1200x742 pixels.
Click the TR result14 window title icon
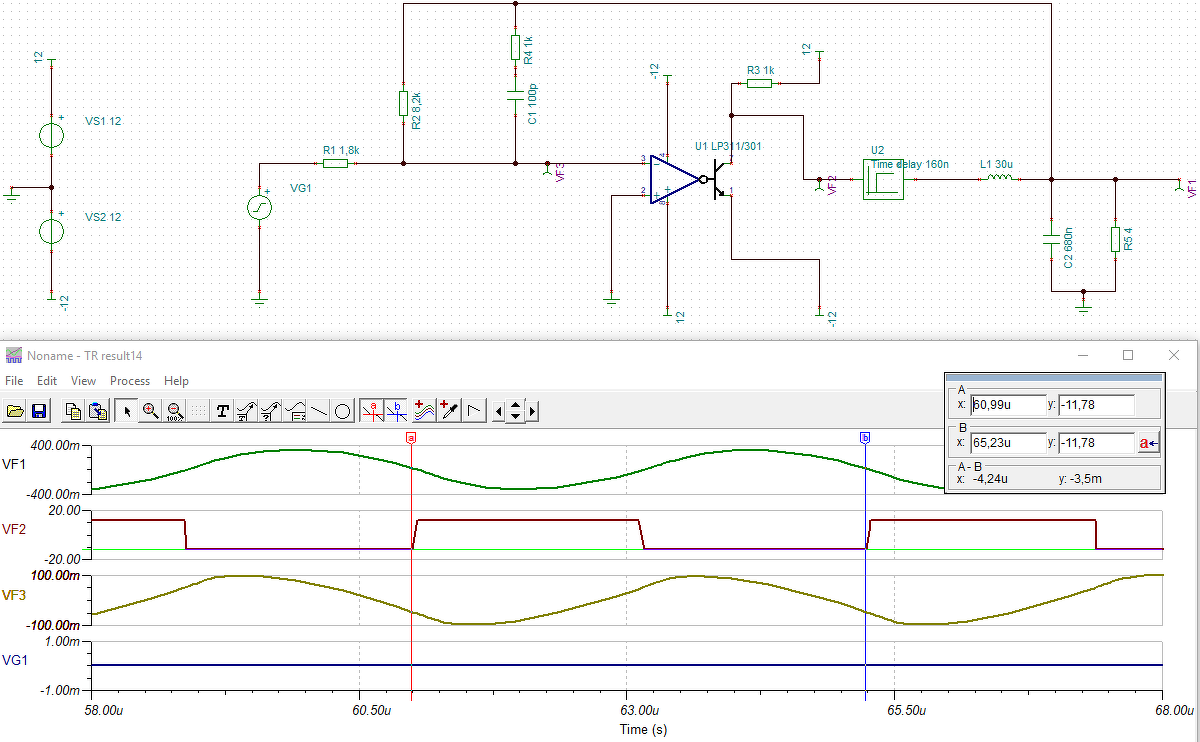click(x=13, y=355)
